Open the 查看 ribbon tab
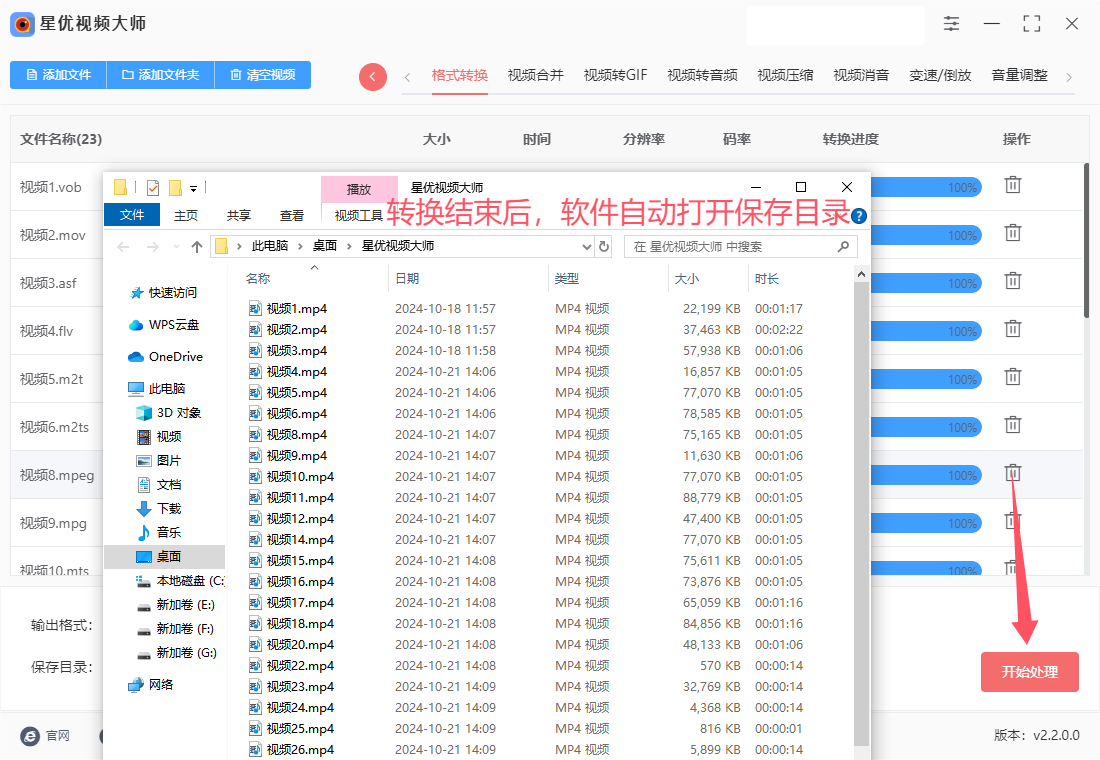Viewport: 1100px width, 760px height. click(x=292, y=215)
